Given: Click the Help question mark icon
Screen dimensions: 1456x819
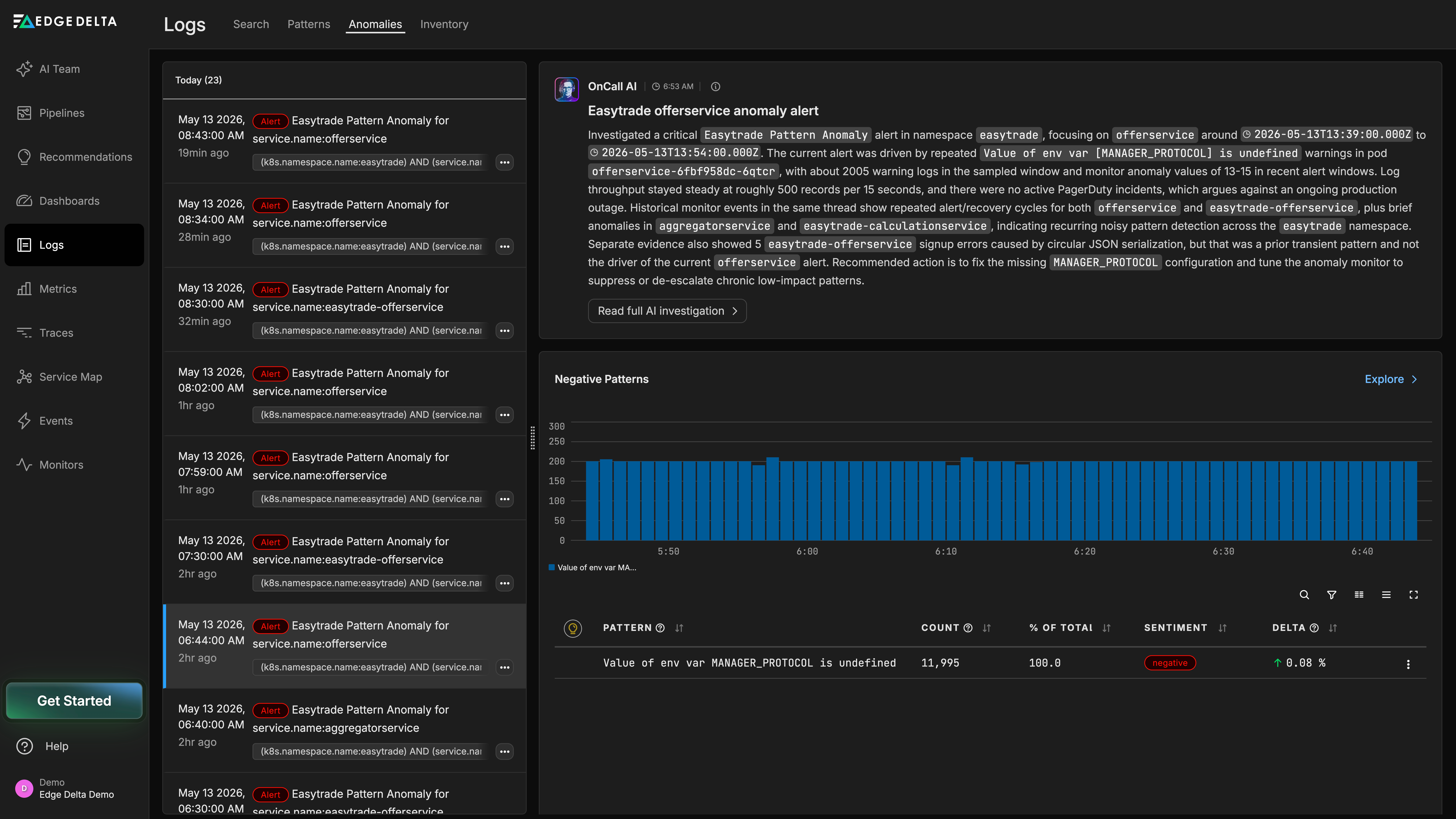Looking at the screenshot, I should [24, 746].
